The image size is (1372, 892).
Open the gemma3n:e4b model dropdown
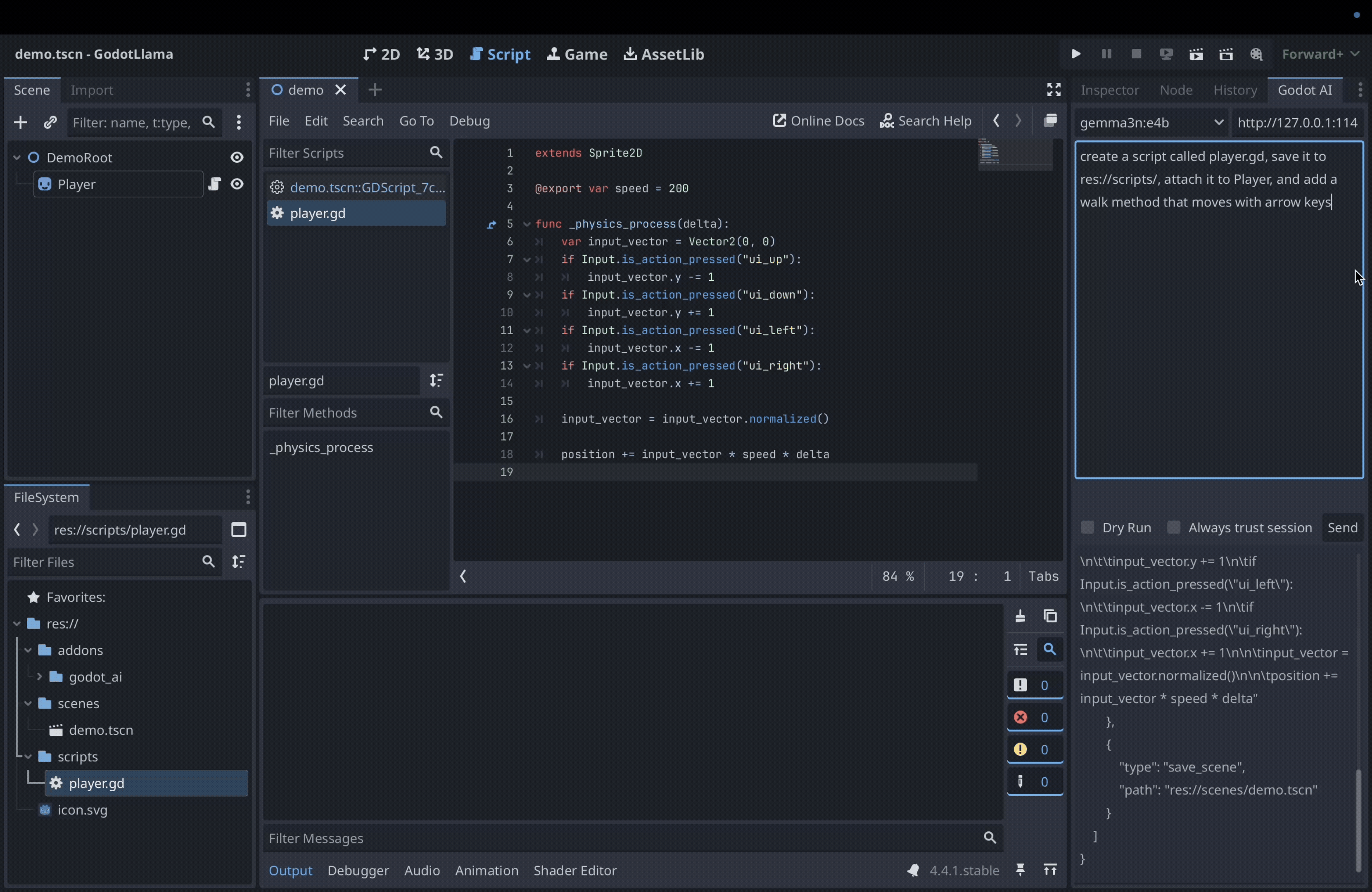click(1151, 123)
